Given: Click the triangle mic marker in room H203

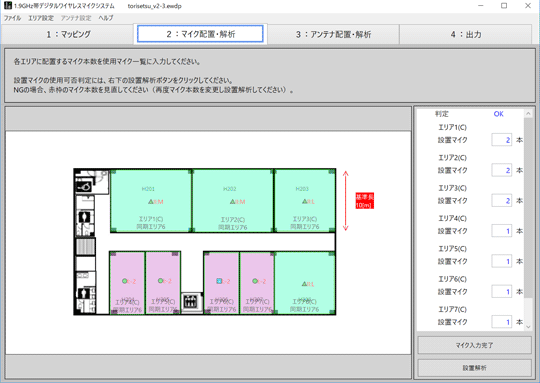Looking at the screenshot, I should coord(304,201).
